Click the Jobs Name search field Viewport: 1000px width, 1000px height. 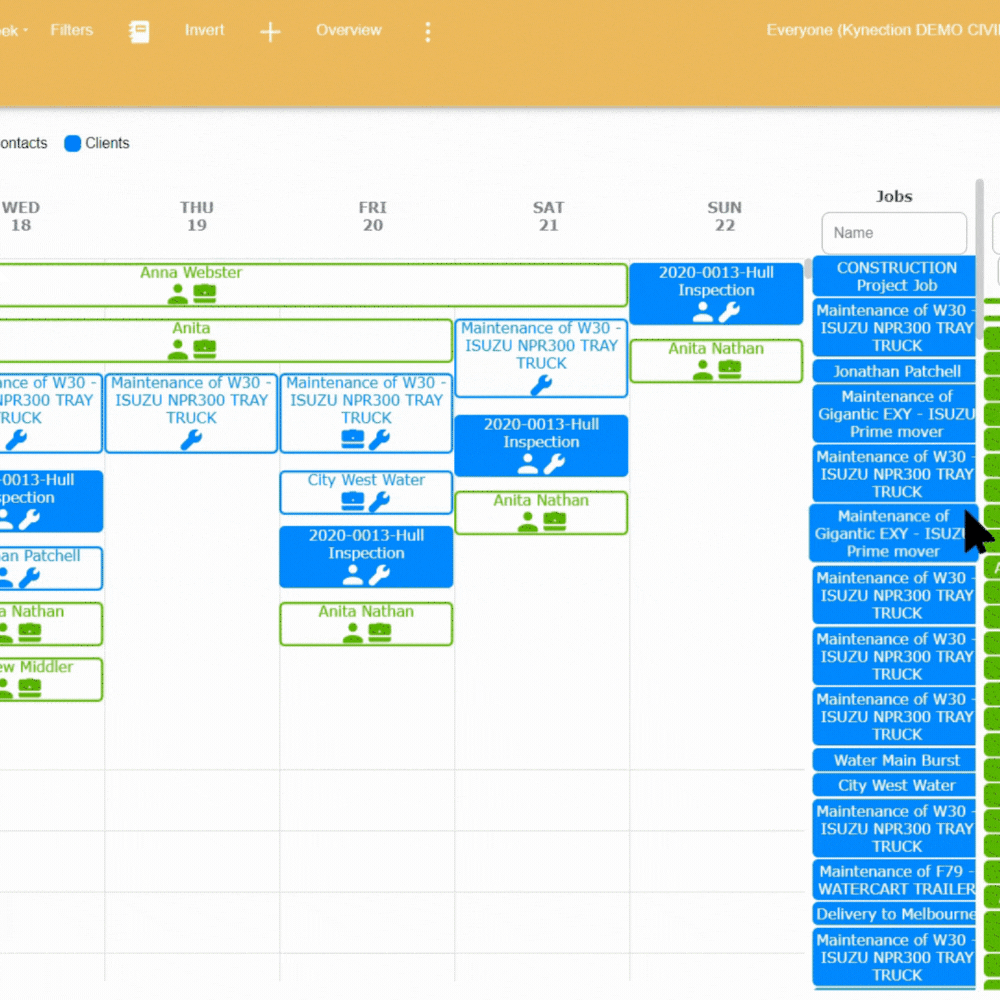[893, 233]
